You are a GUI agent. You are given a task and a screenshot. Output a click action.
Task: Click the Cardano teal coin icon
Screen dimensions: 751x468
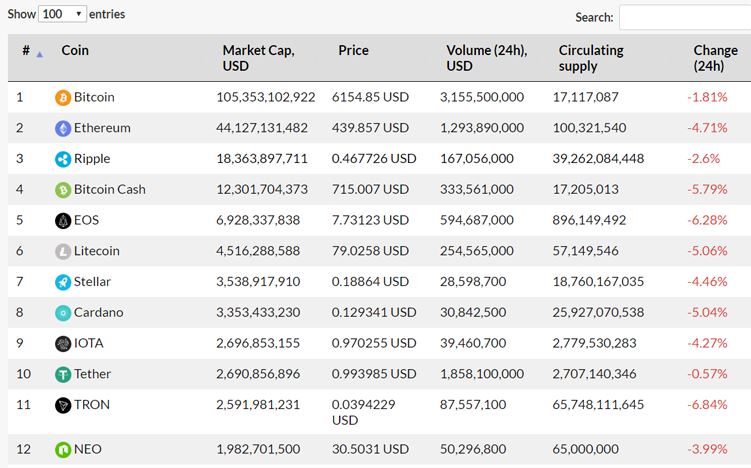tap(63, 313)
